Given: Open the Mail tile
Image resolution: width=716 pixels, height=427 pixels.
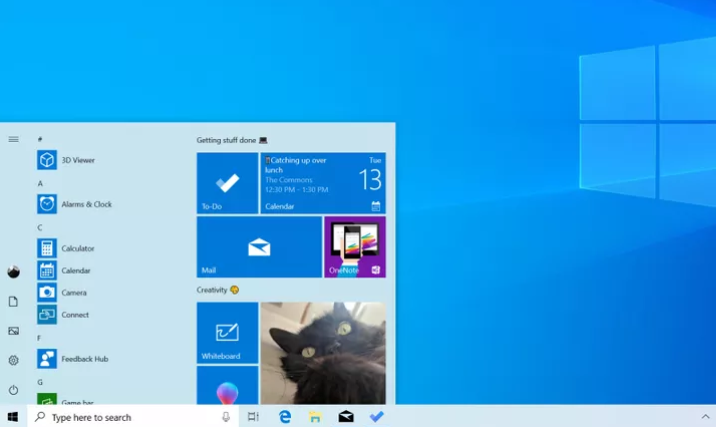Looking at the screenshot, I should click(259, 247).
